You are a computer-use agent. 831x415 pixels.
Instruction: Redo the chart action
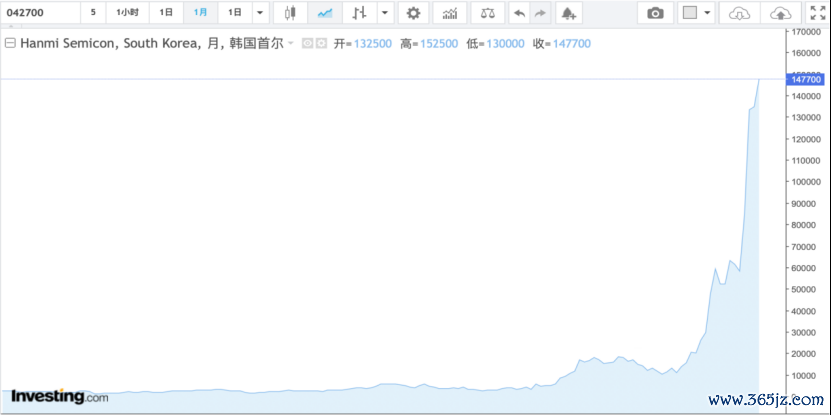point(540,13)
